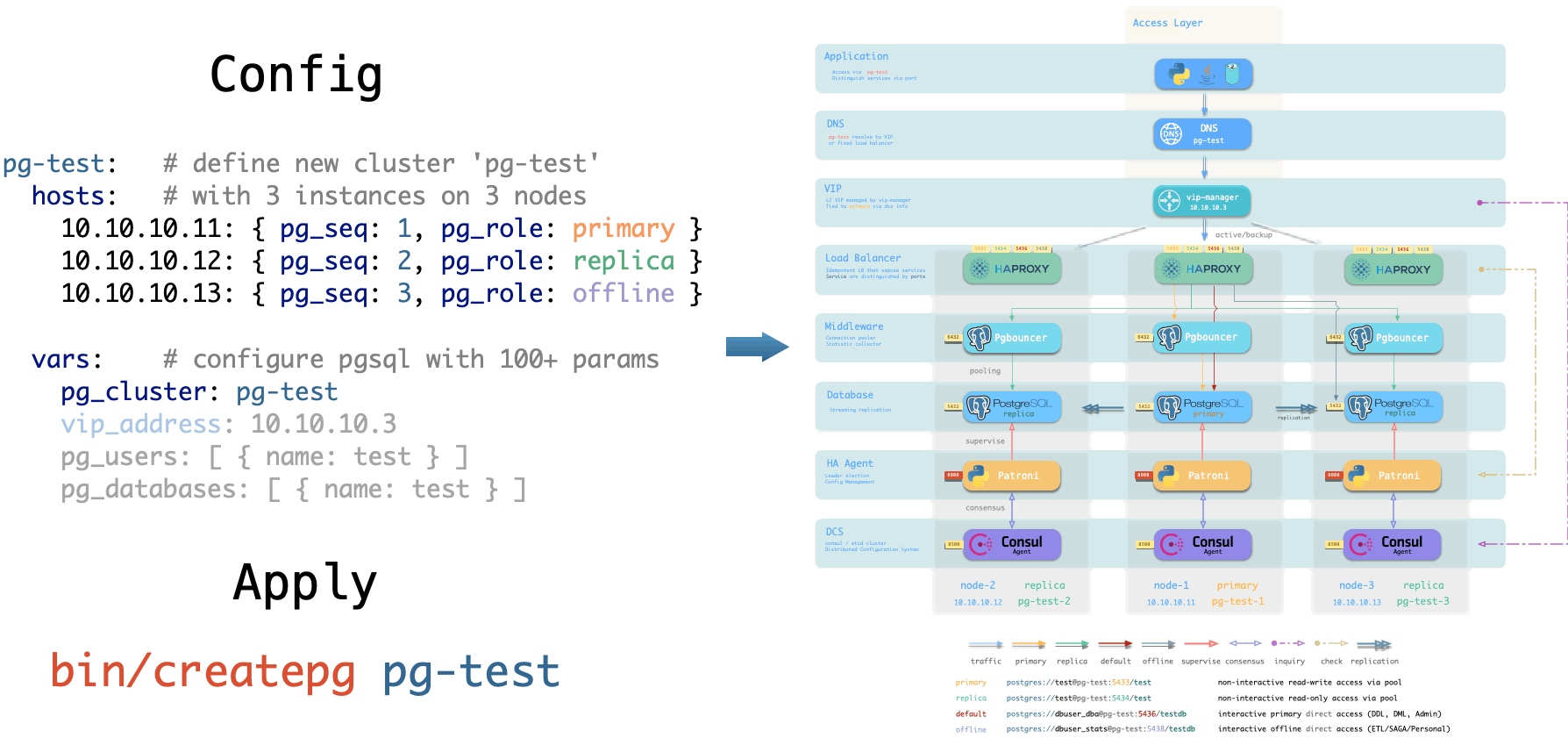Click the 'Config' heading
Screen dimensions: 1568x738
tap(296, 75)
